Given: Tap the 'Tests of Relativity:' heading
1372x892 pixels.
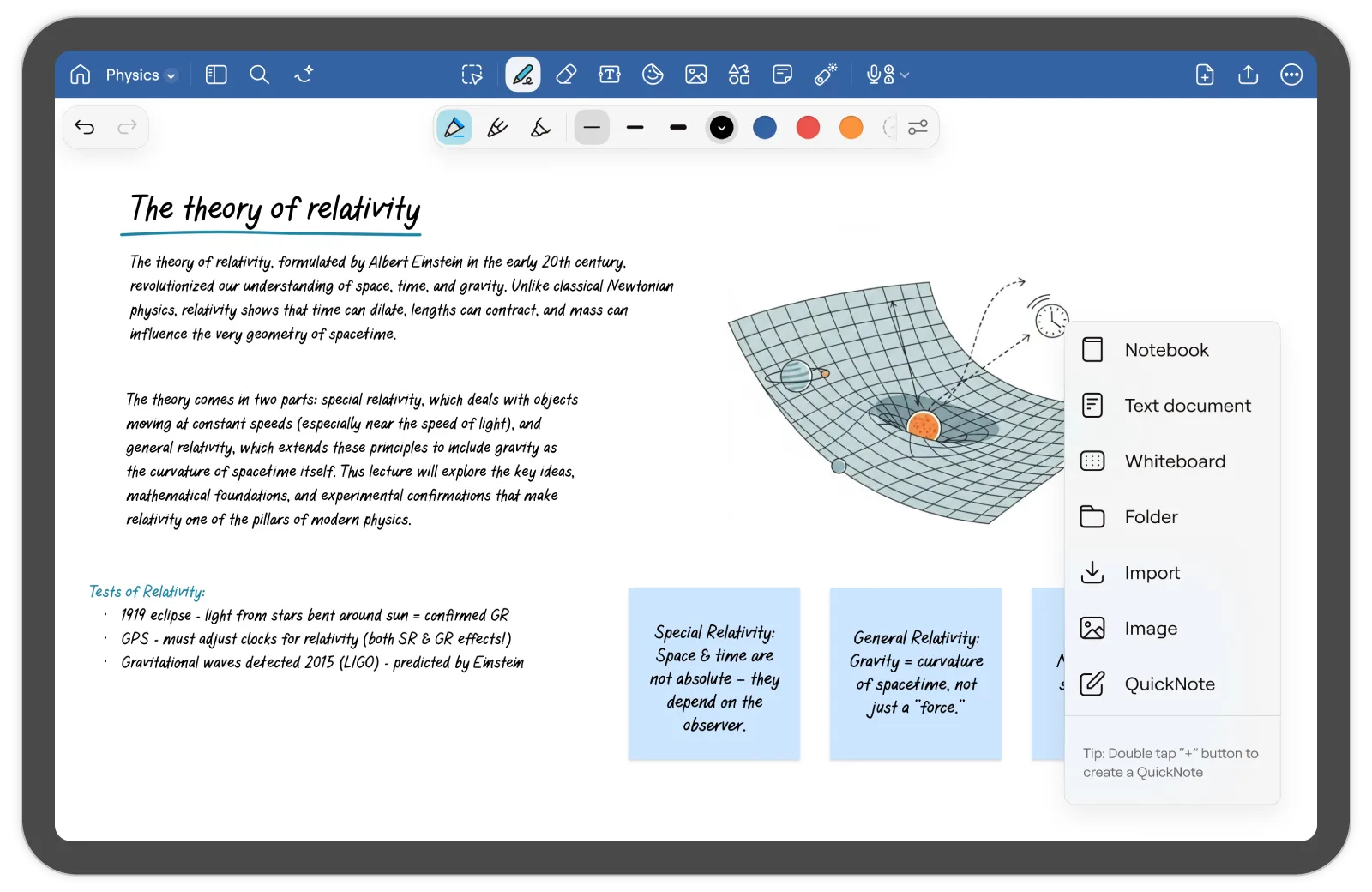Looking at the screenshot, I should tap(147, 592).
